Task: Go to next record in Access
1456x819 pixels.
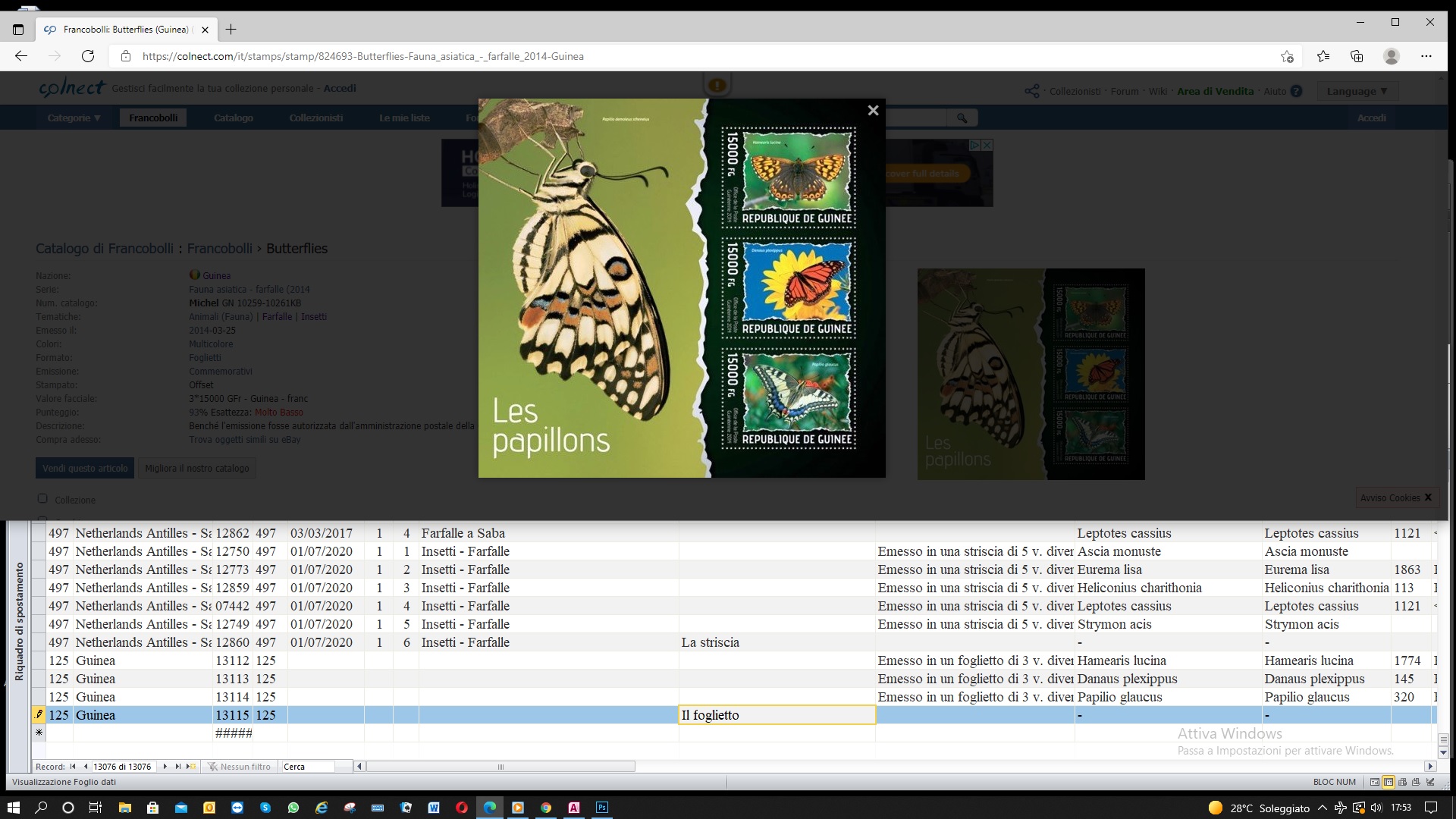Action: (x=165, y=767)
